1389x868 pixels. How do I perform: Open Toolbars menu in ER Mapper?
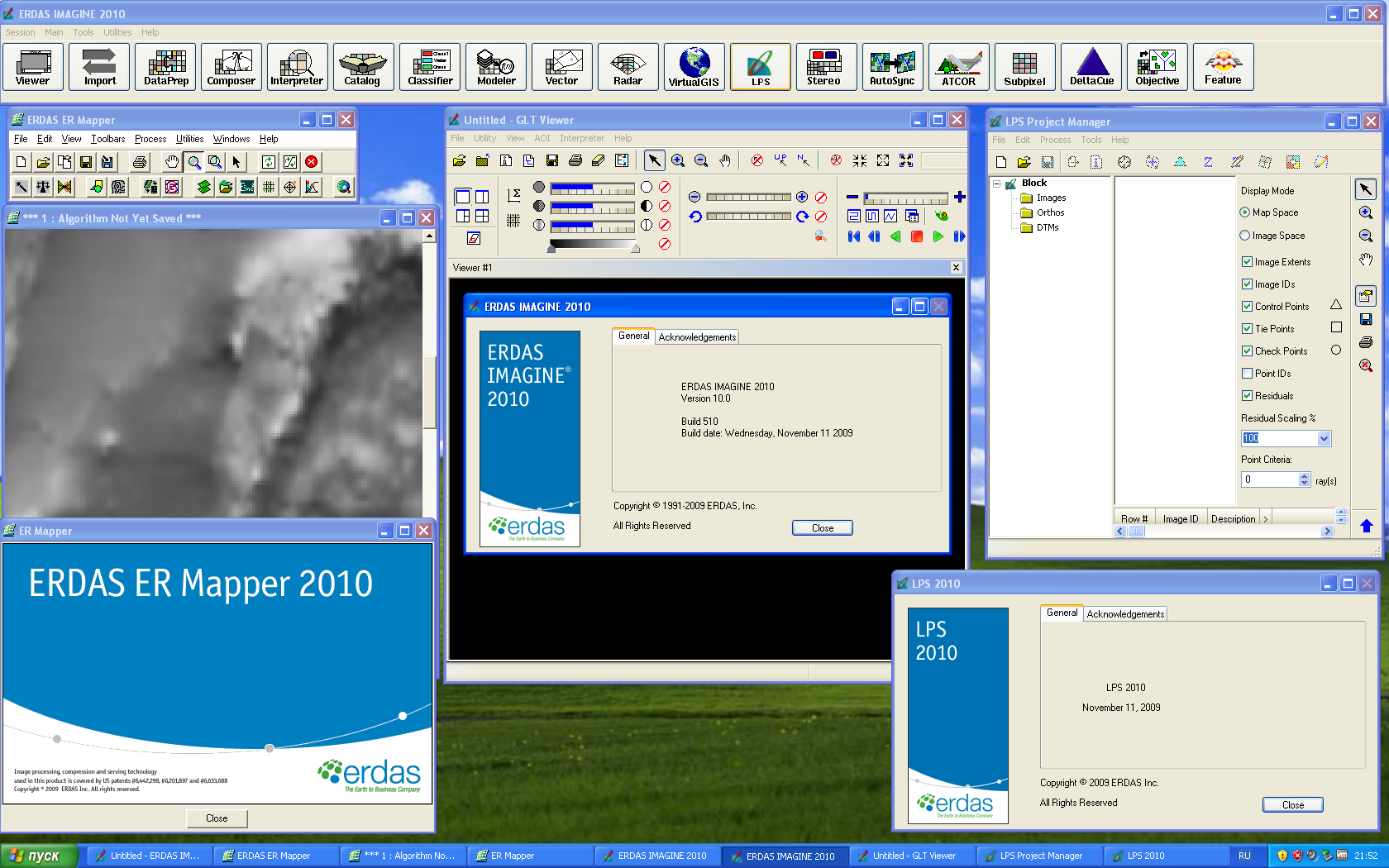107,139
